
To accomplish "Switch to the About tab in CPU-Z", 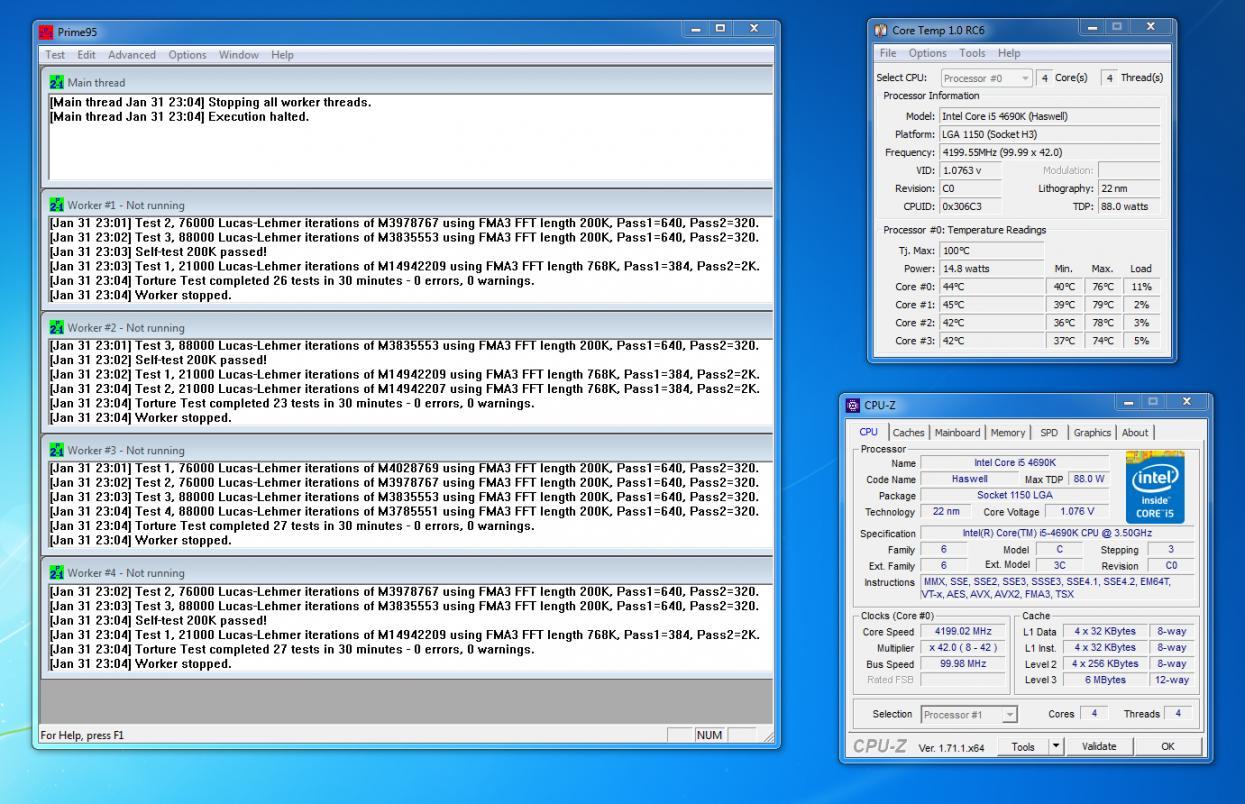I will pyautogui.click(x=1135, y=432).
